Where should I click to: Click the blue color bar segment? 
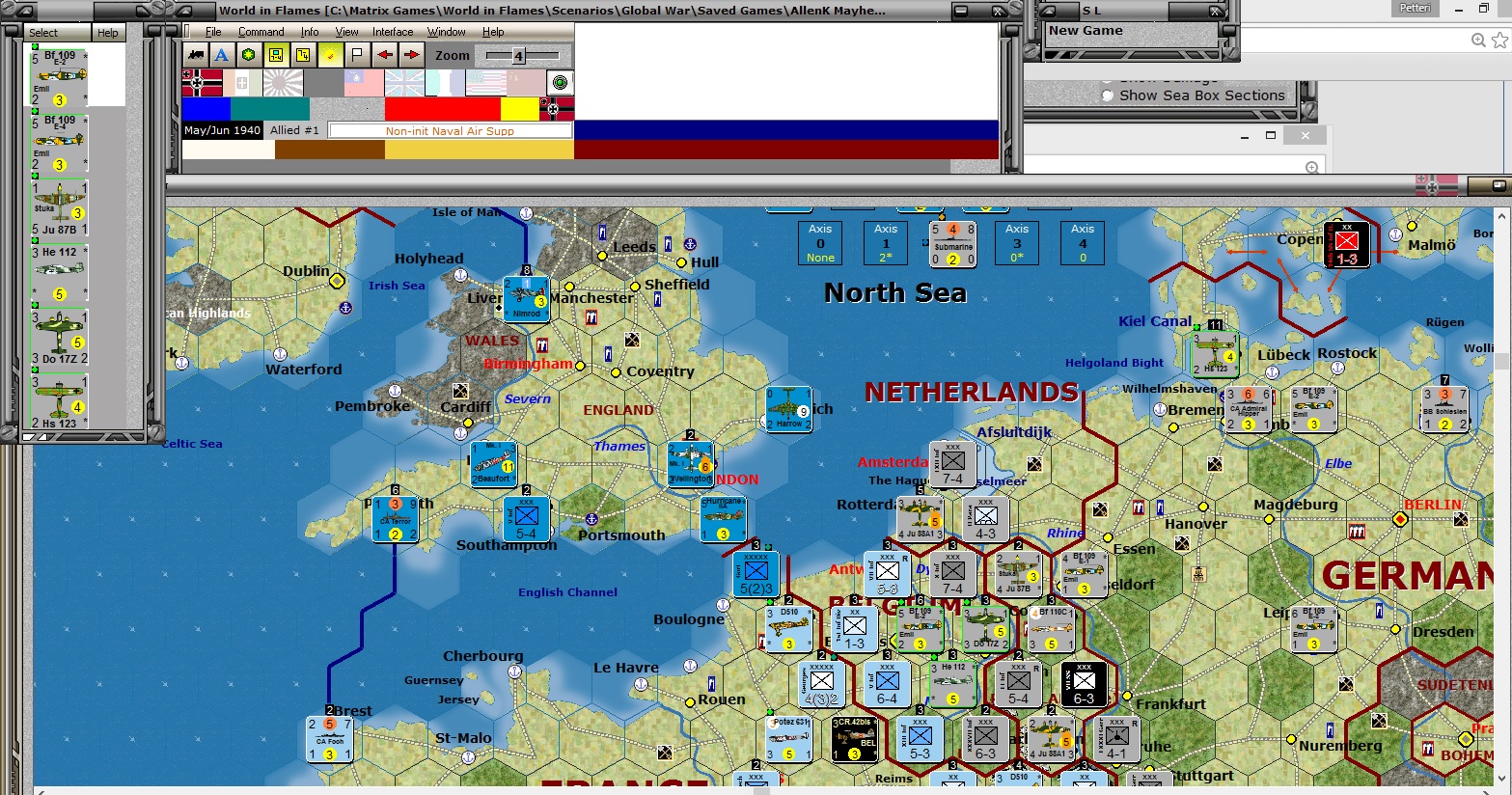(x=206, y=109)
